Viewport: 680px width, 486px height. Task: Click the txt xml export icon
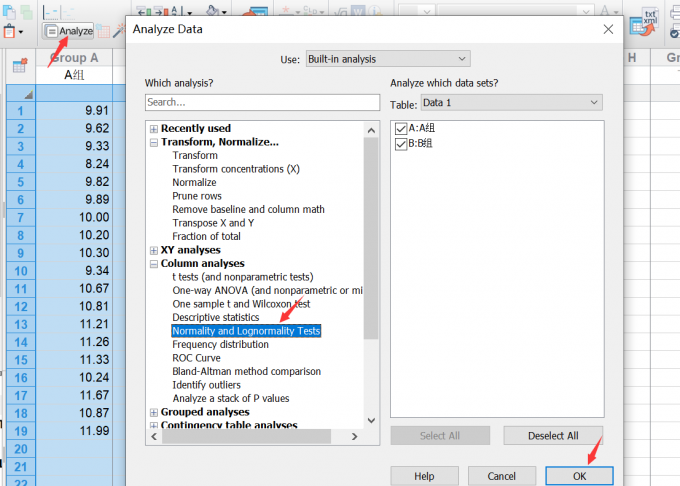[644, 24]
